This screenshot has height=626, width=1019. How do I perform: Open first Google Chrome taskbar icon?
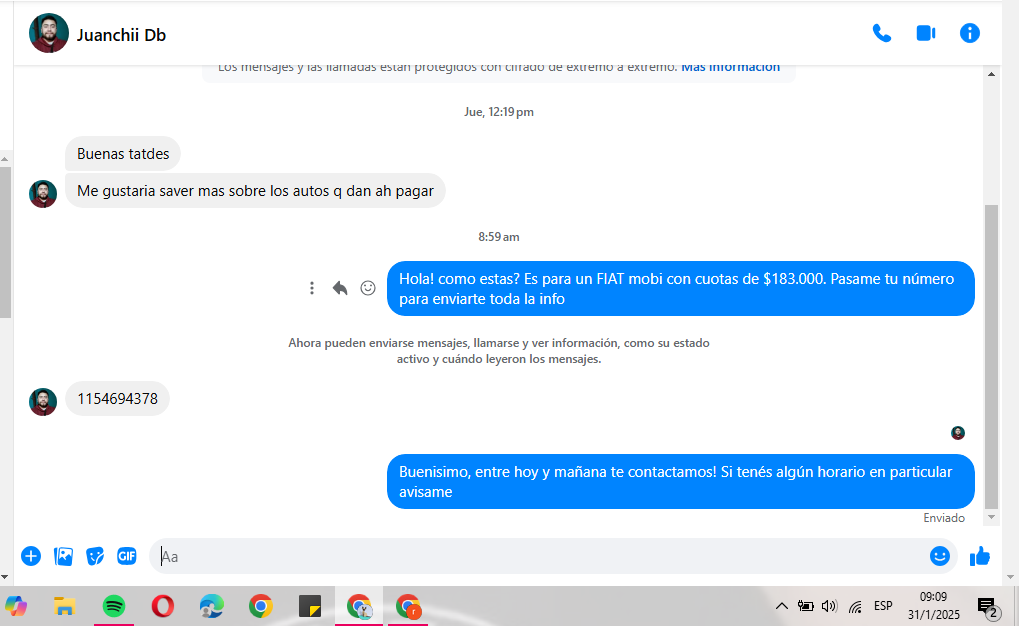coord(260,607)
